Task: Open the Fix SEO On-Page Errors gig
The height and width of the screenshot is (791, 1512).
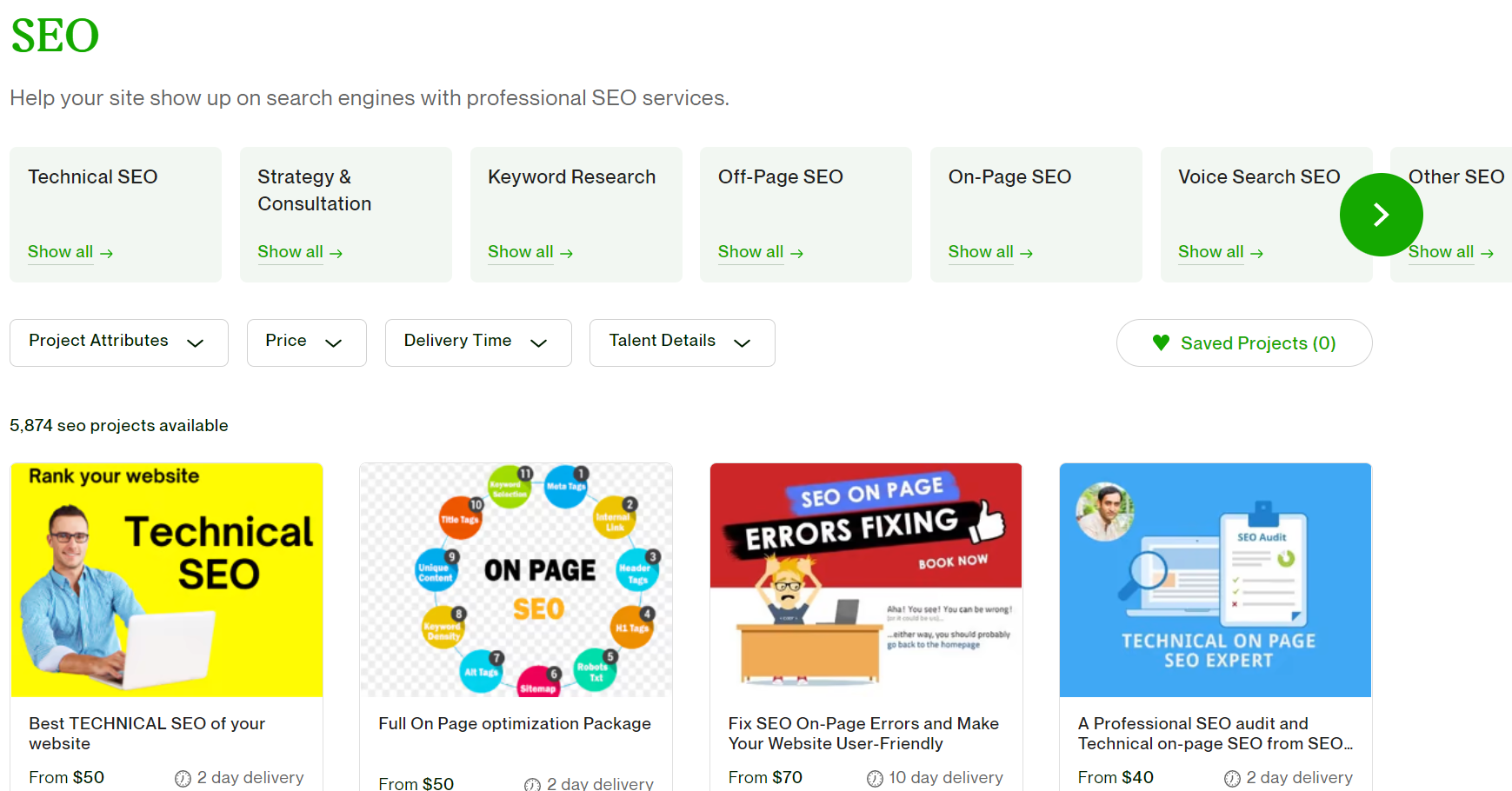Action: pos(863,733)
